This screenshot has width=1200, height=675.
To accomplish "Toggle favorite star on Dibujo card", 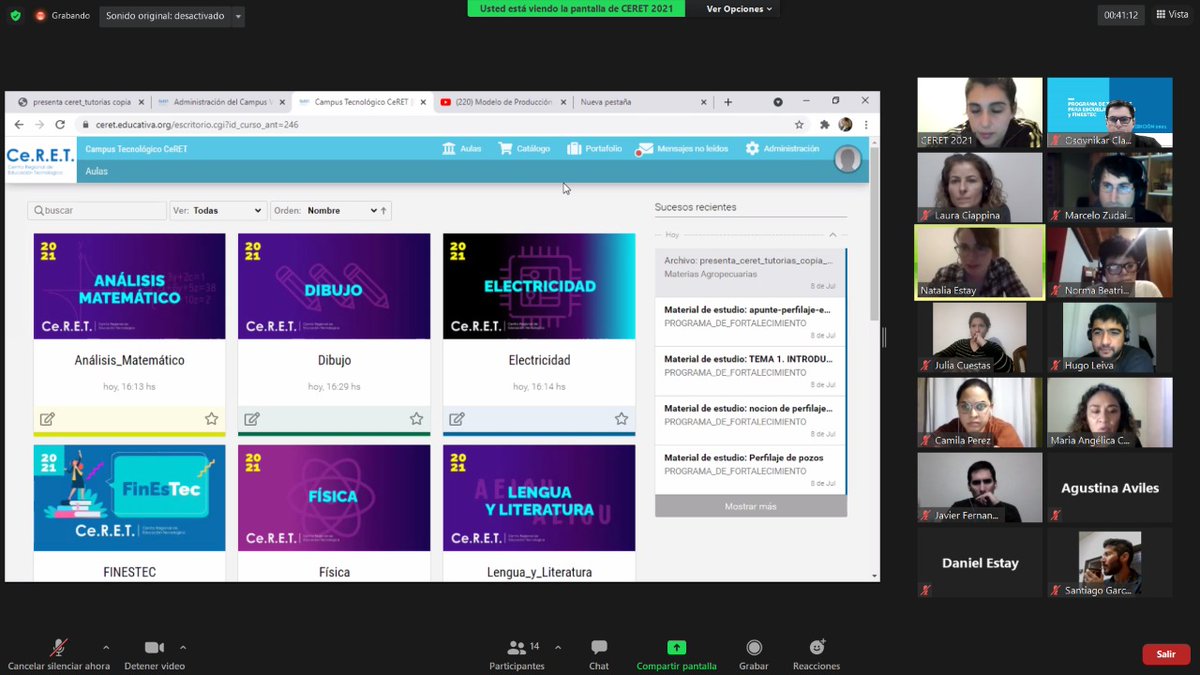I will pyautogui.click(x=416, y=419).
